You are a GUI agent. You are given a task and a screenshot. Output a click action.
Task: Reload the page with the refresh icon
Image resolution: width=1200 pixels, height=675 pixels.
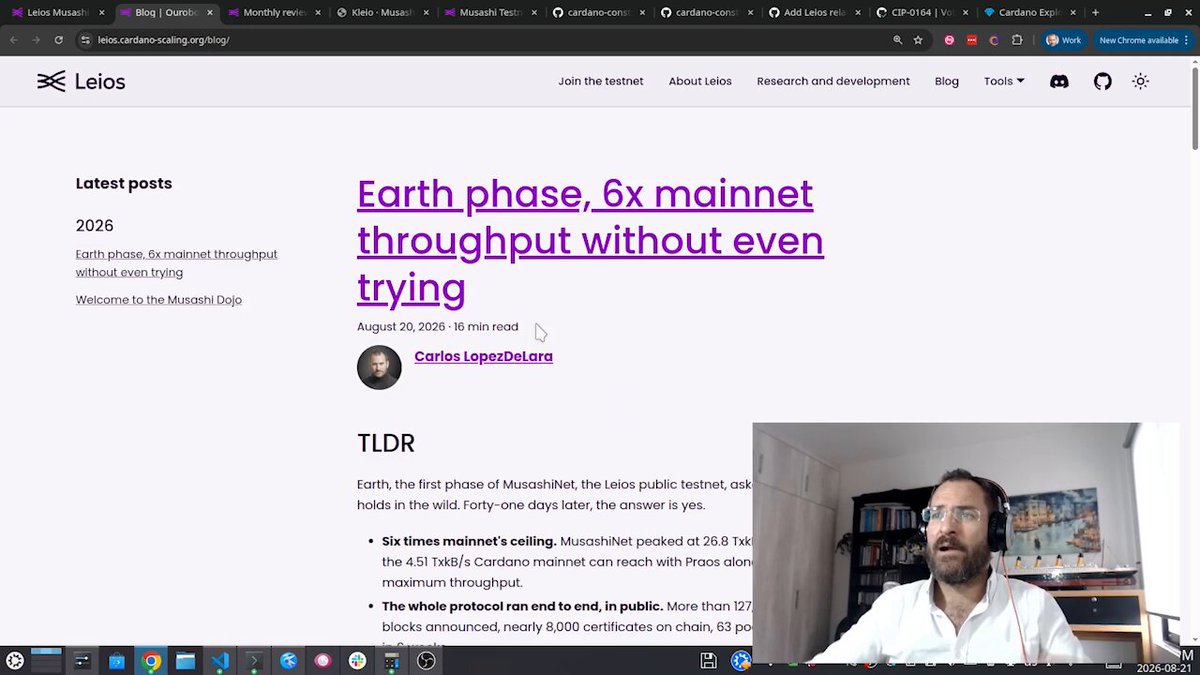[x=59, y=40]
